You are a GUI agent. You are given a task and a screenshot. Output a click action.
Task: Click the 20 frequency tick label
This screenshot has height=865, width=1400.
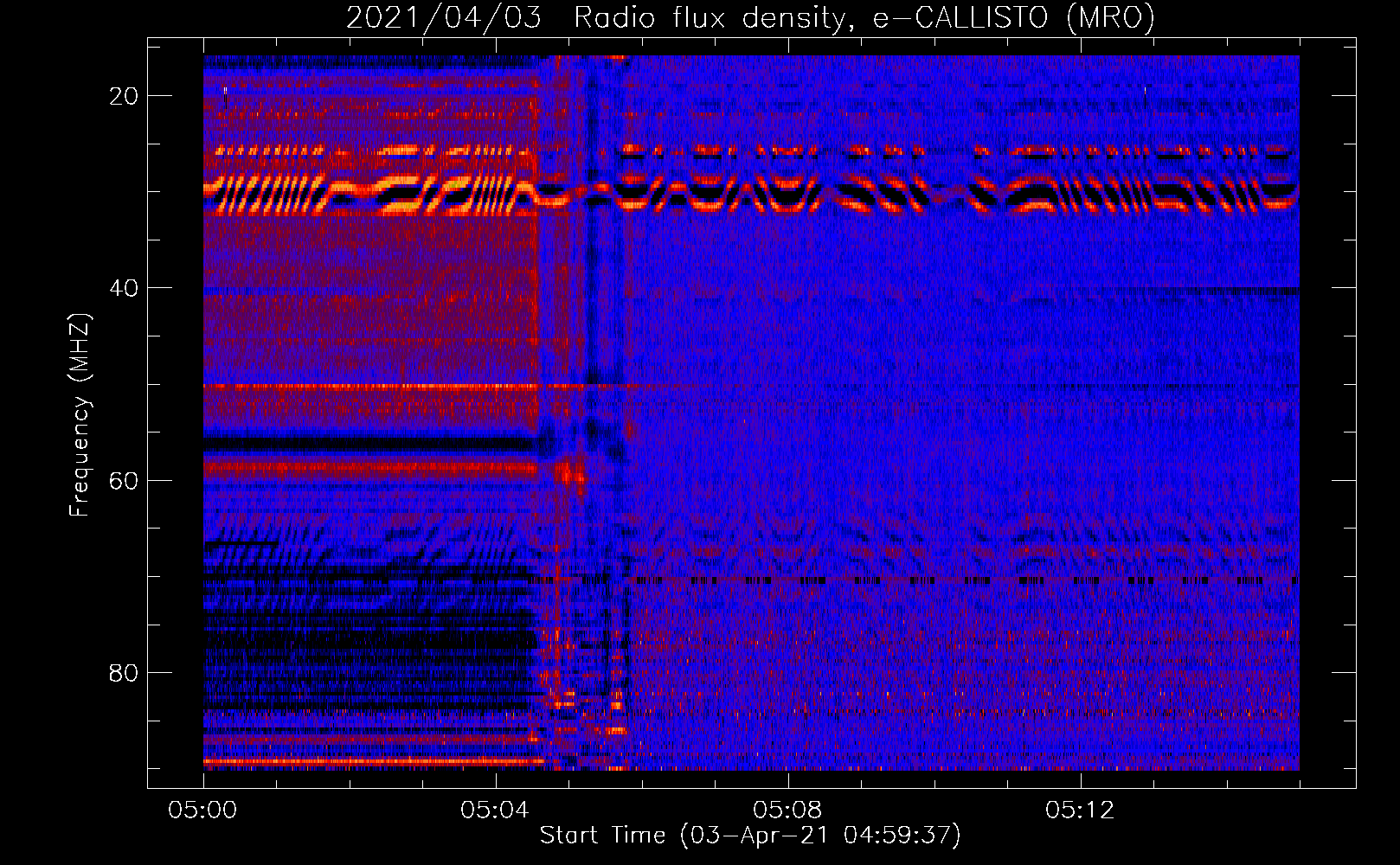coord(125,96)
